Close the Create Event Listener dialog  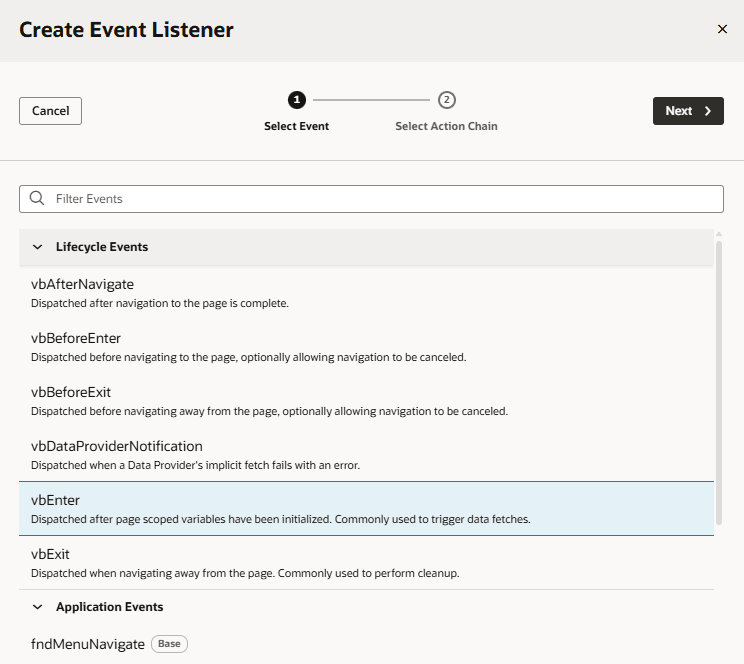click(x=722, y=29)
